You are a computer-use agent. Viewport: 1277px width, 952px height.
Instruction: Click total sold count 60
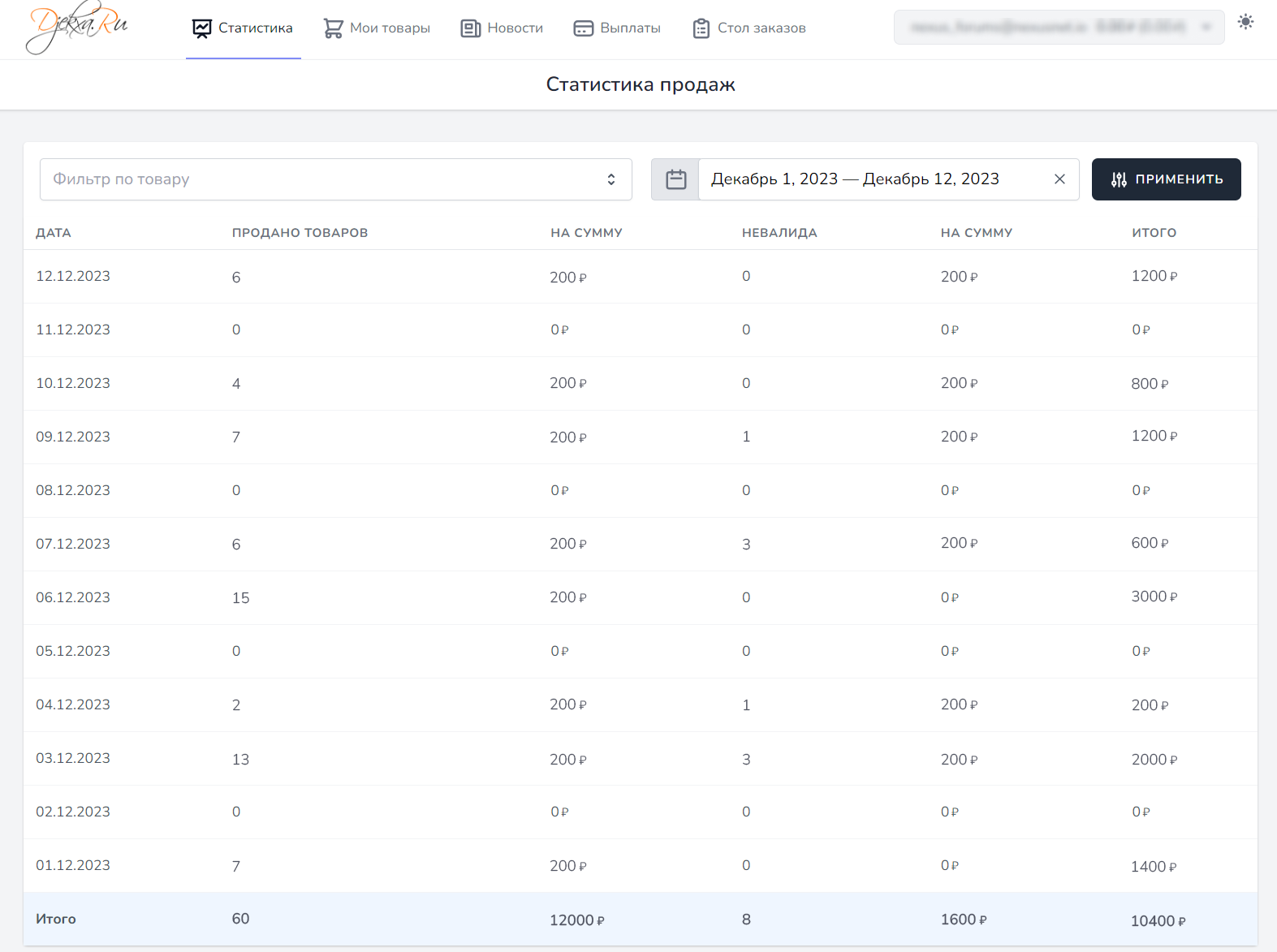240,919
